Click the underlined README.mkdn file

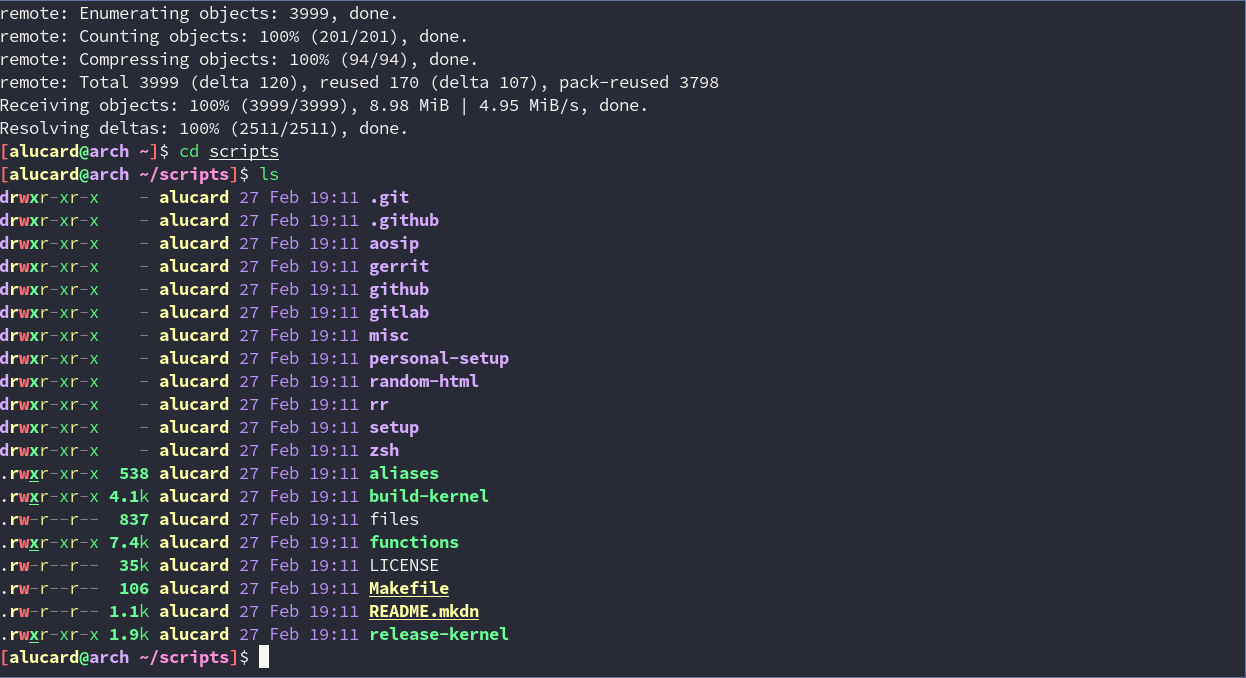424,612
